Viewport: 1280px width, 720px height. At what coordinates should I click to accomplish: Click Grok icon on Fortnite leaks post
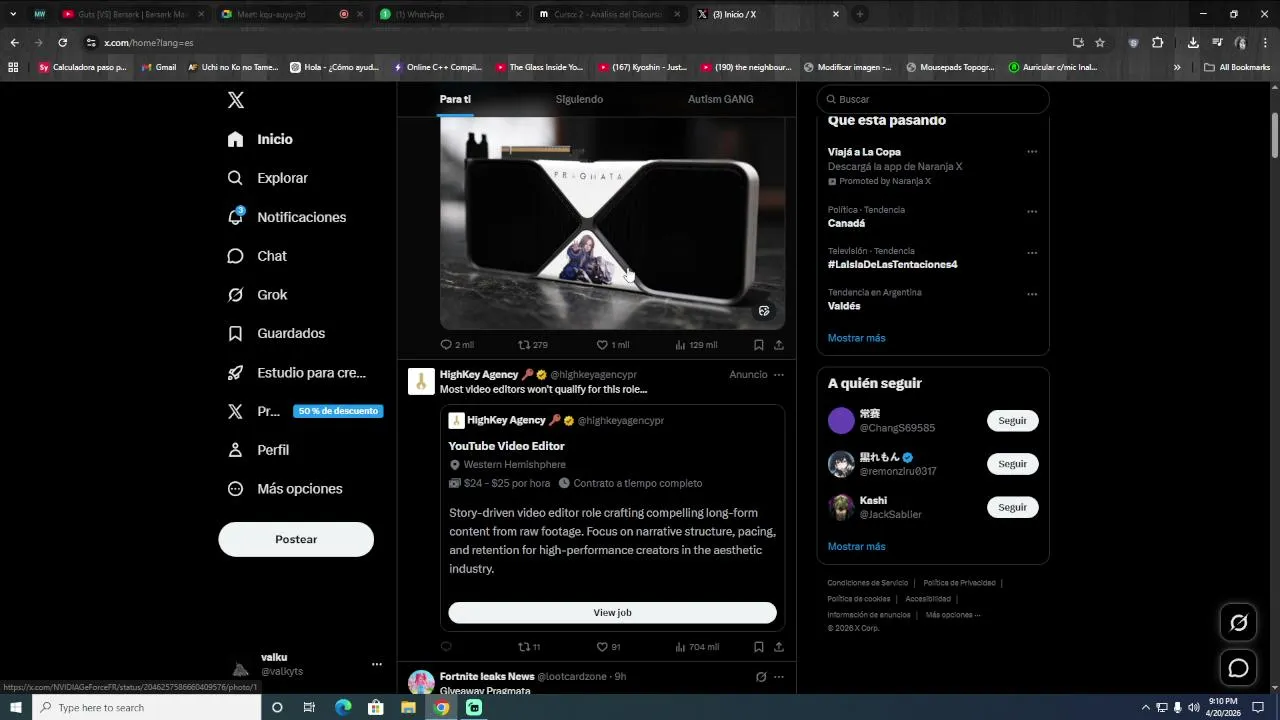pyautogui.click(x=761, y=677)
